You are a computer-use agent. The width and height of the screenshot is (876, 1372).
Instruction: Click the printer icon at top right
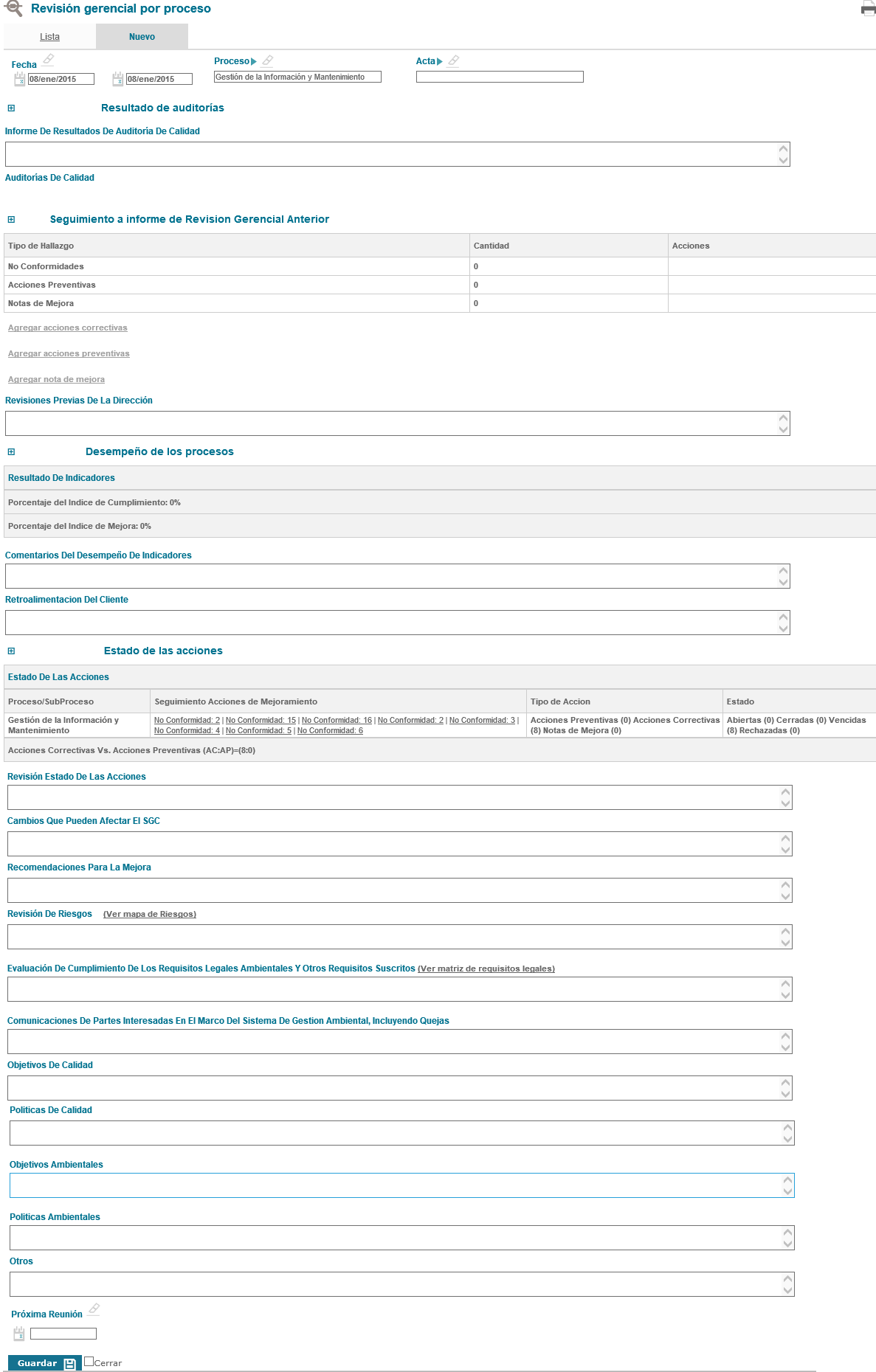pyautogui.click(x=868, y=9)
